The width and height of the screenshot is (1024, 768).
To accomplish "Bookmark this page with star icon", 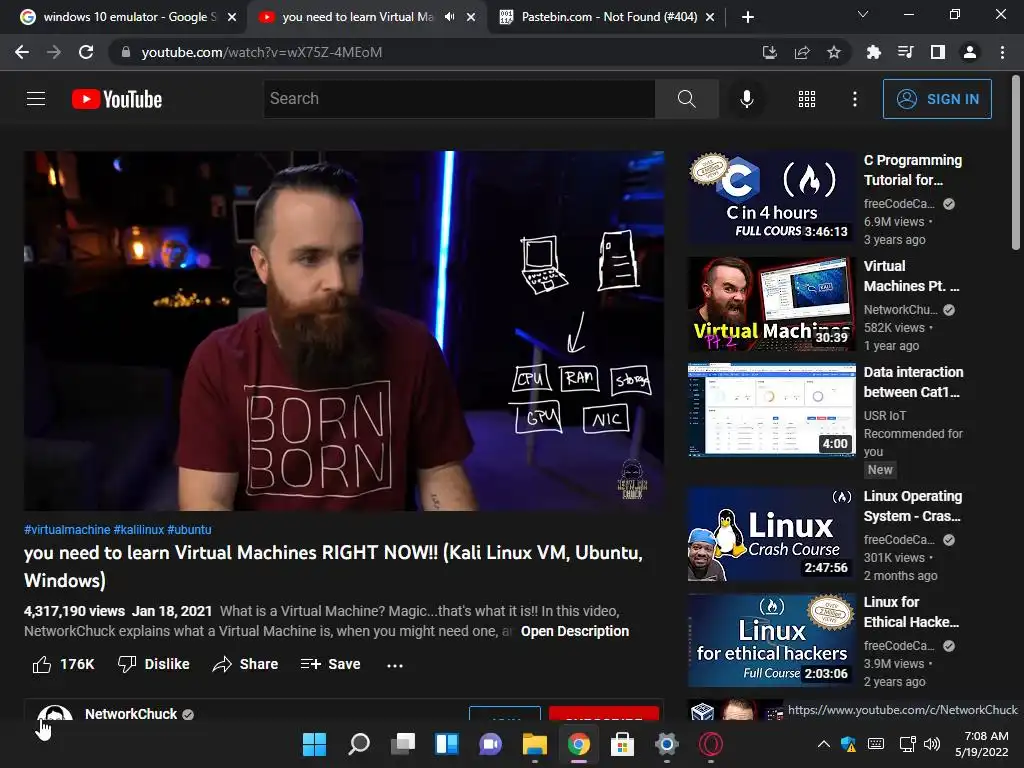I will [834, 52].
